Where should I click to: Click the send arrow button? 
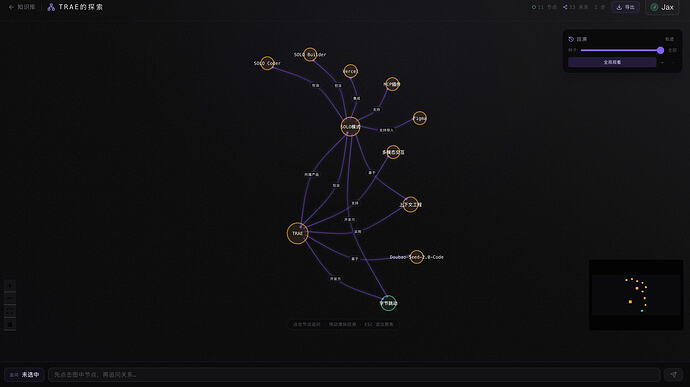[673, 375]
